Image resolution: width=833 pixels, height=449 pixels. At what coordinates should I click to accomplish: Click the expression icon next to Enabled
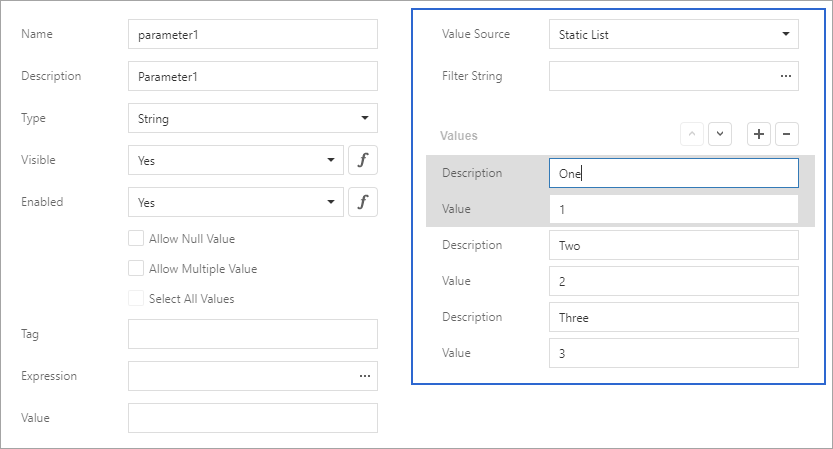(362, 202)
